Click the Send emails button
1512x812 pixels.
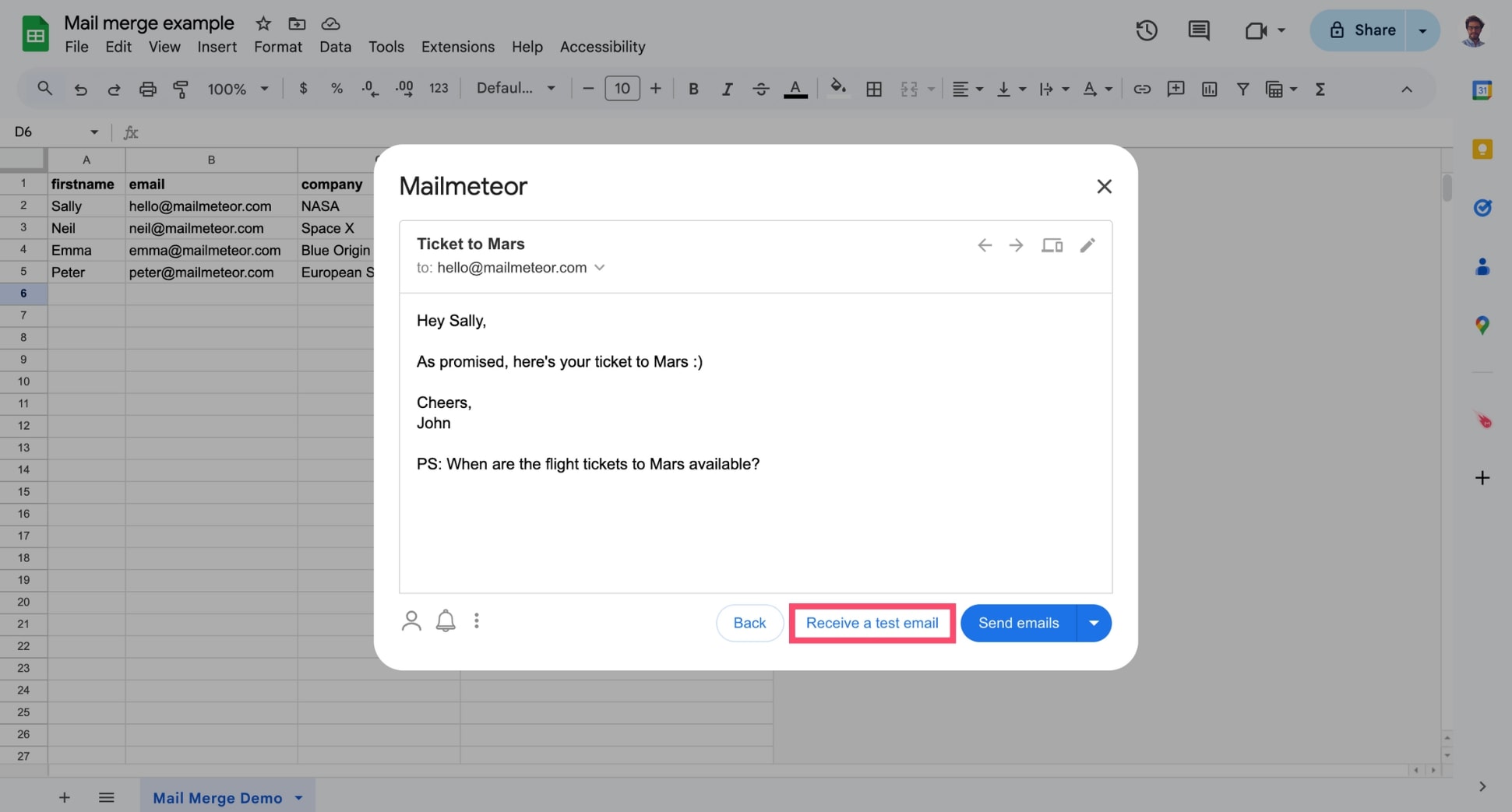1018,623
